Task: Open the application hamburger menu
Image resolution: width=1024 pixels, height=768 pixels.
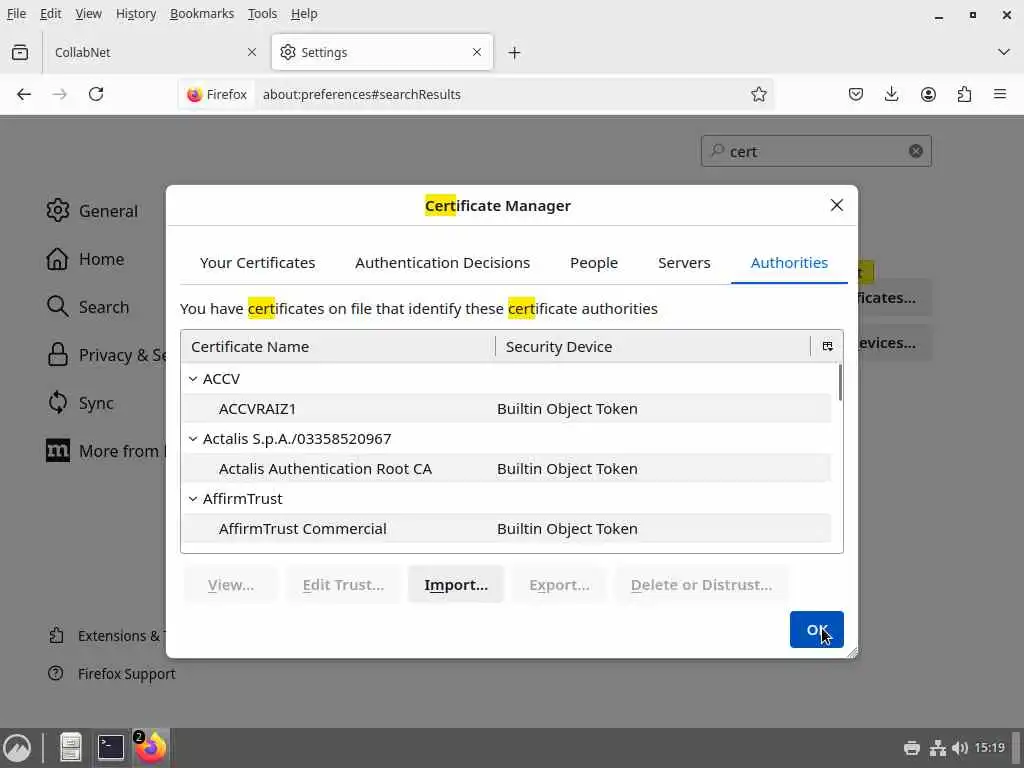Action: 1000,94
